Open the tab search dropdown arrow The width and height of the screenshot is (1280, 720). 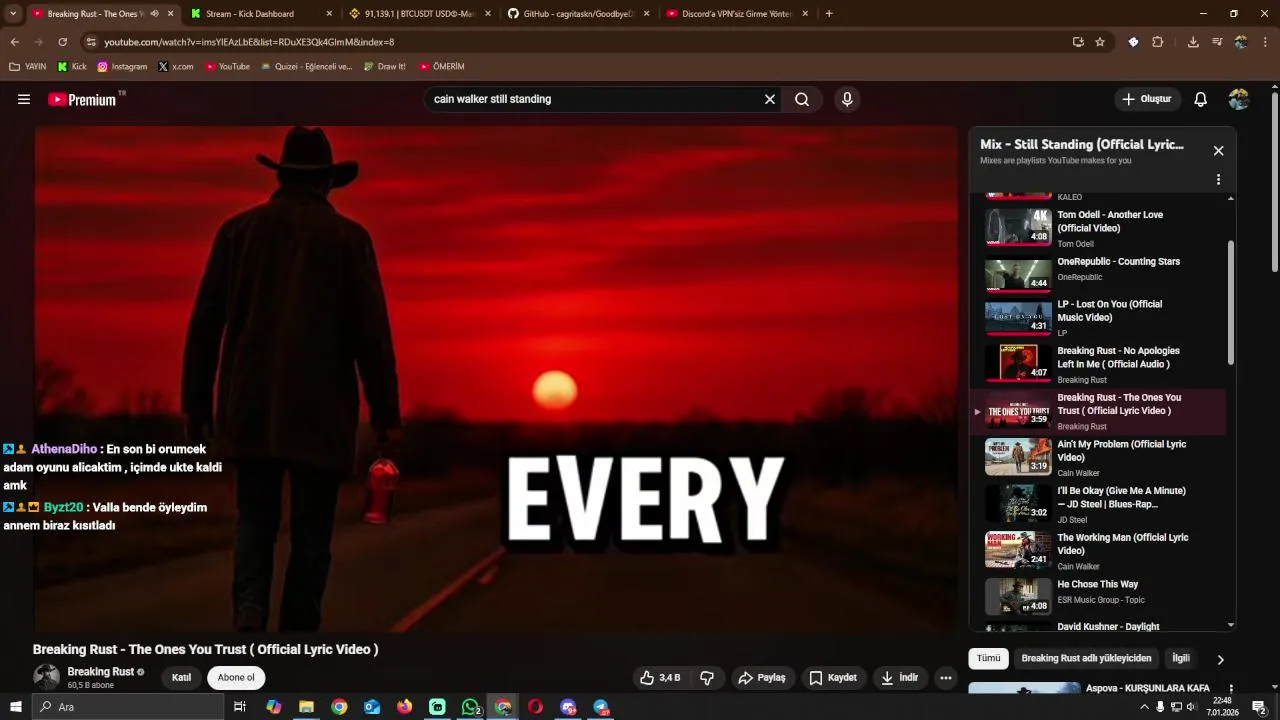click(x=13, y=14)
